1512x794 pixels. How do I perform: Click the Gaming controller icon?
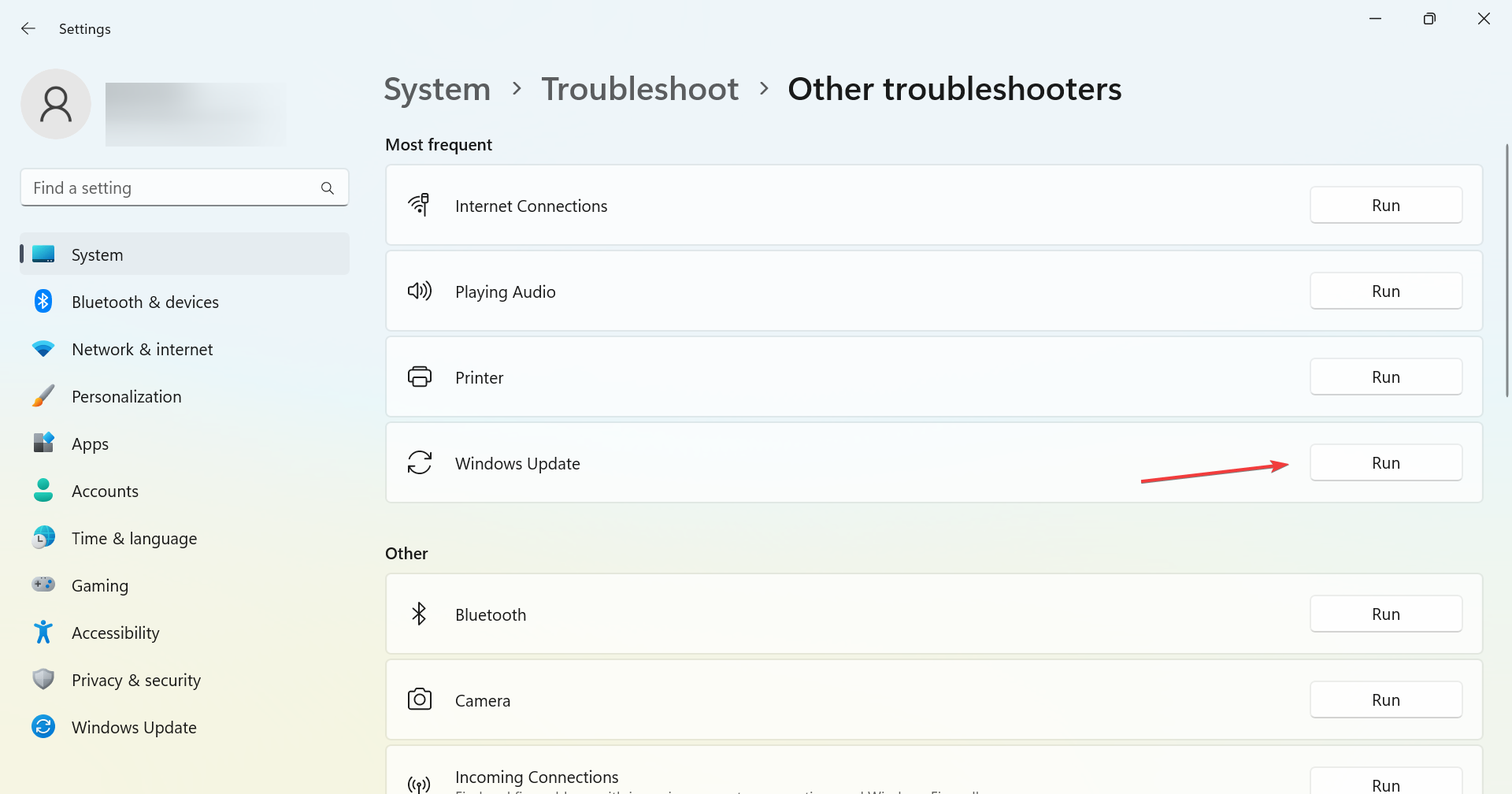43,584
